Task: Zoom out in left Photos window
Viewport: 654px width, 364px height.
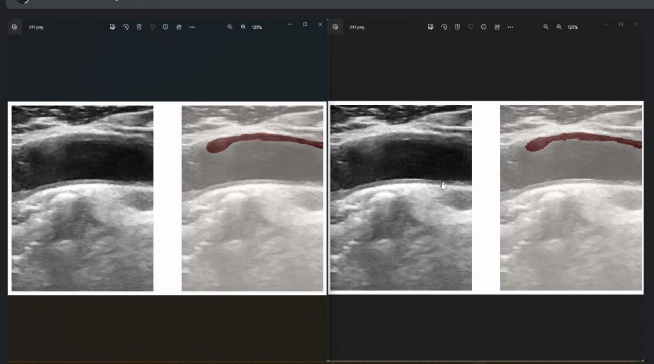Action: [x=230, y=27]
